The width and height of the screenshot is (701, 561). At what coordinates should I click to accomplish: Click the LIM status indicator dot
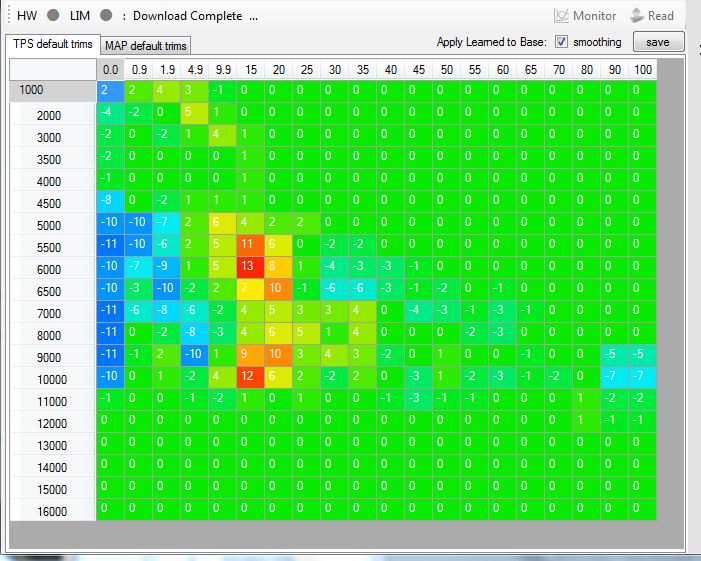(106, 16)
